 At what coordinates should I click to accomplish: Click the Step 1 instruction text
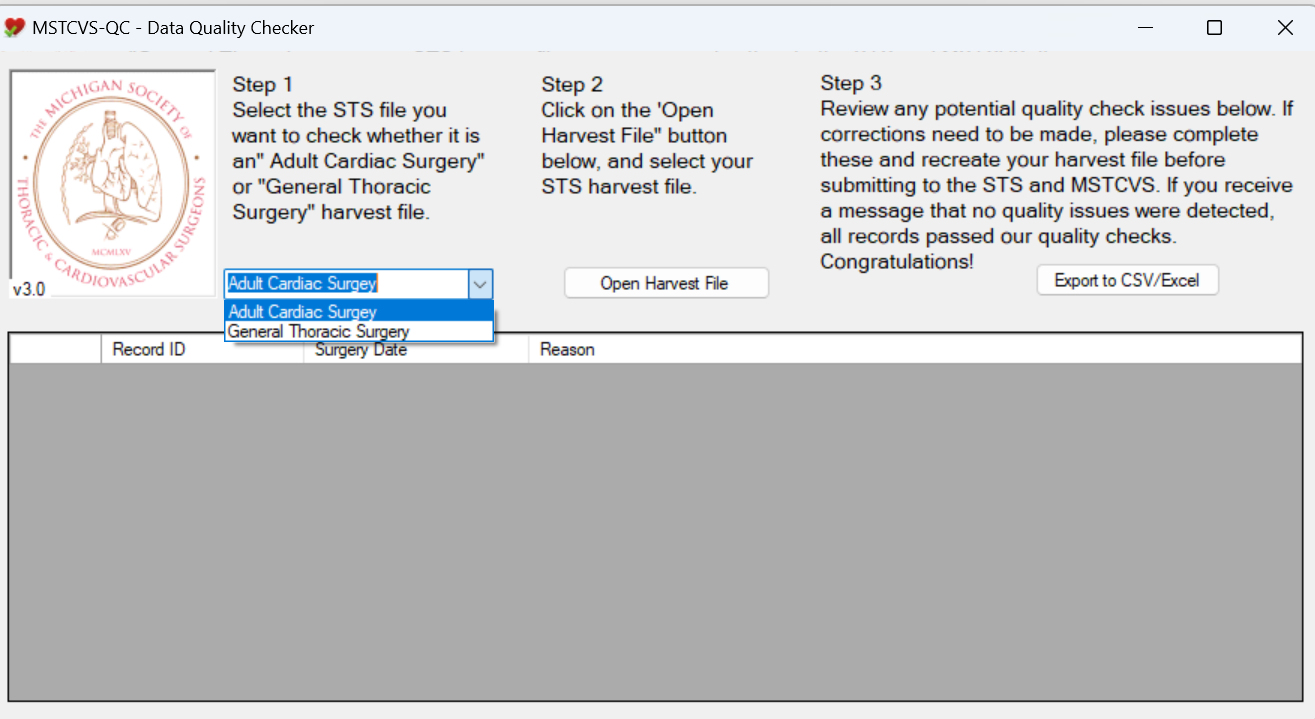(357, 148)
